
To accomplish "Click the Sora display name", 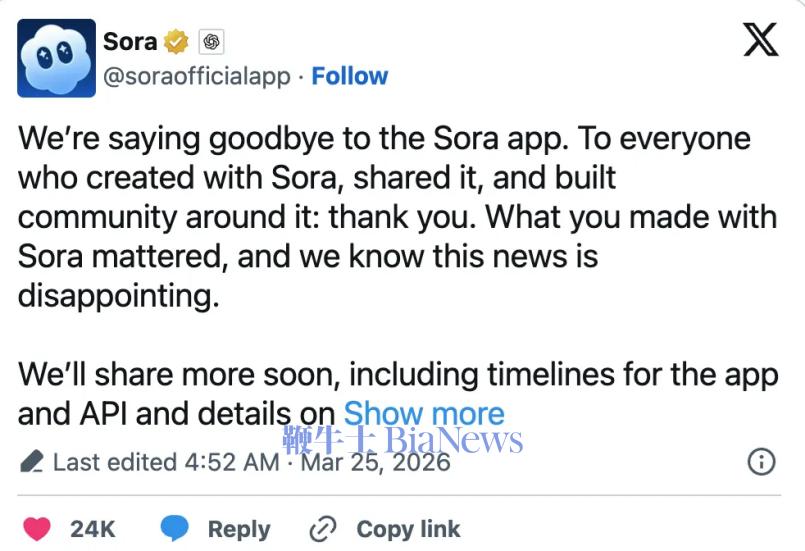I will coord(130,41).
